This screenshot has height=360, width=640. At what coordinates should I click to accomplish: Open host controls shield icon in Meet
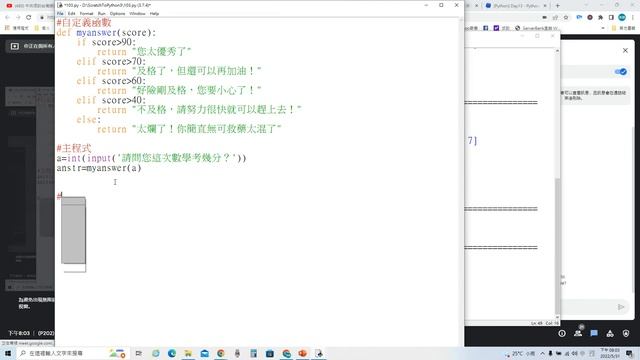tap(626, 333)
